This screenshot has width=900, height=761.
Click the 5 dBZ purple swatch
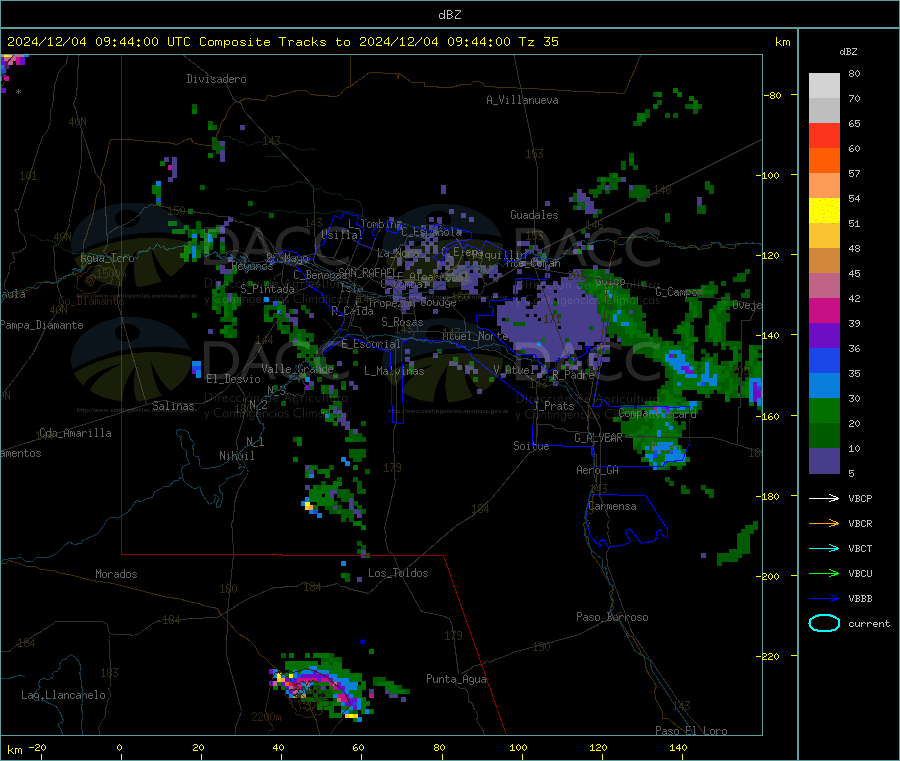[824, 461]
